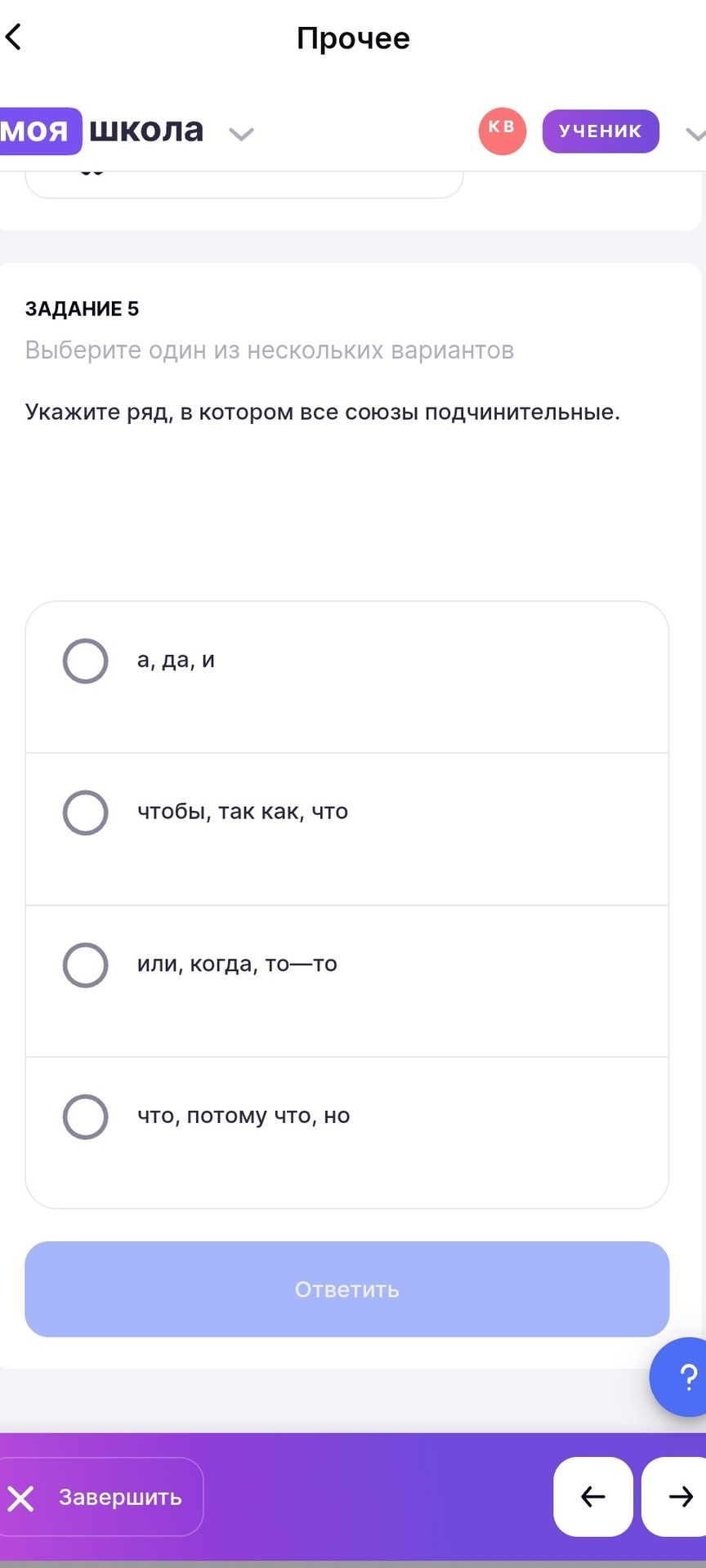Go to previous task with left arrow
This screenshot has width=706, height=1568.
point(593,1497)
